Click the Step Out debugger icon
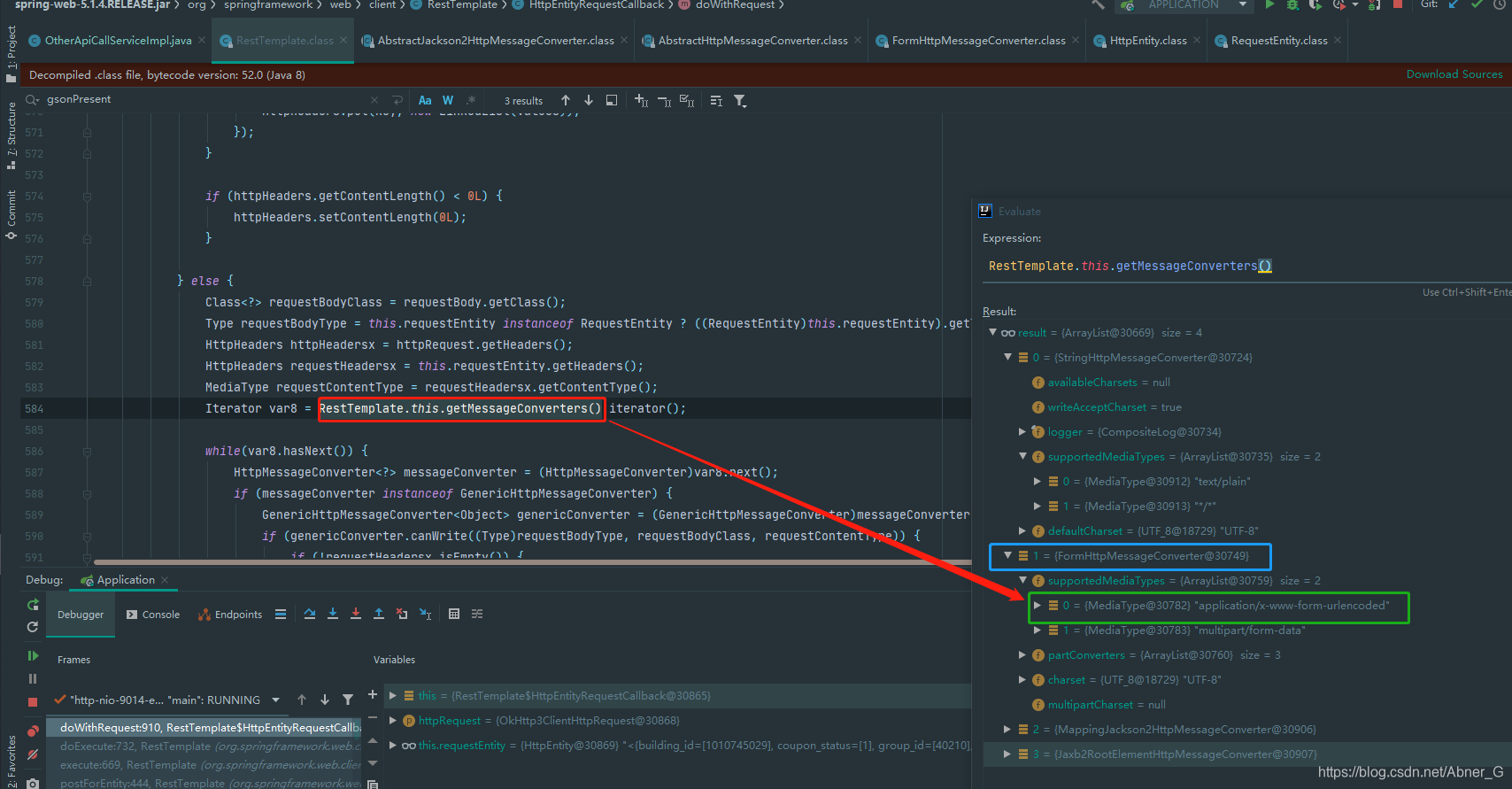The height and width of the screenshot is (789, 1512). click(379, 614)
